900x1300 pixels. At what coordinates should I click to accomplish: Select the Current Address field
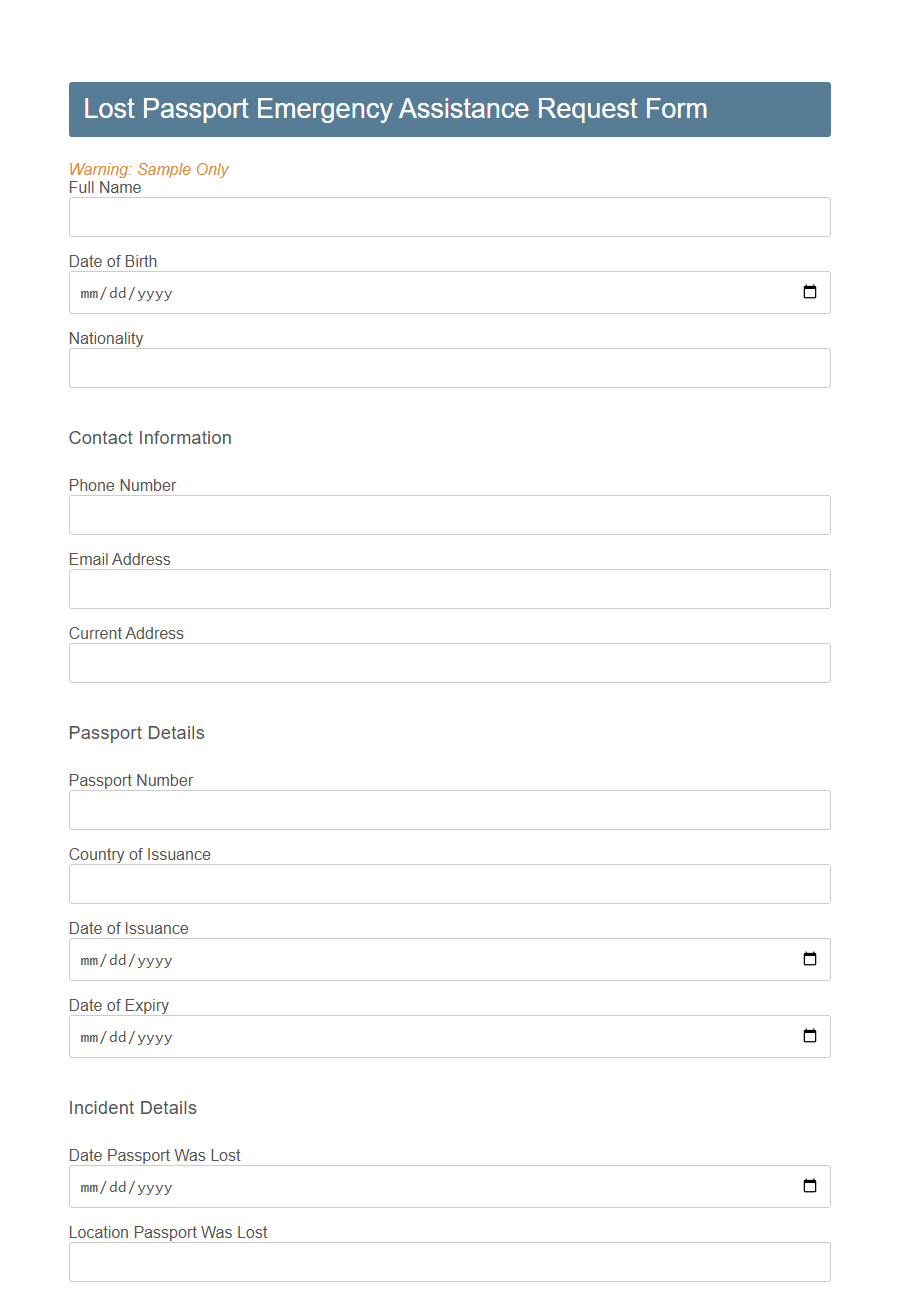click(x=449, y=663)
